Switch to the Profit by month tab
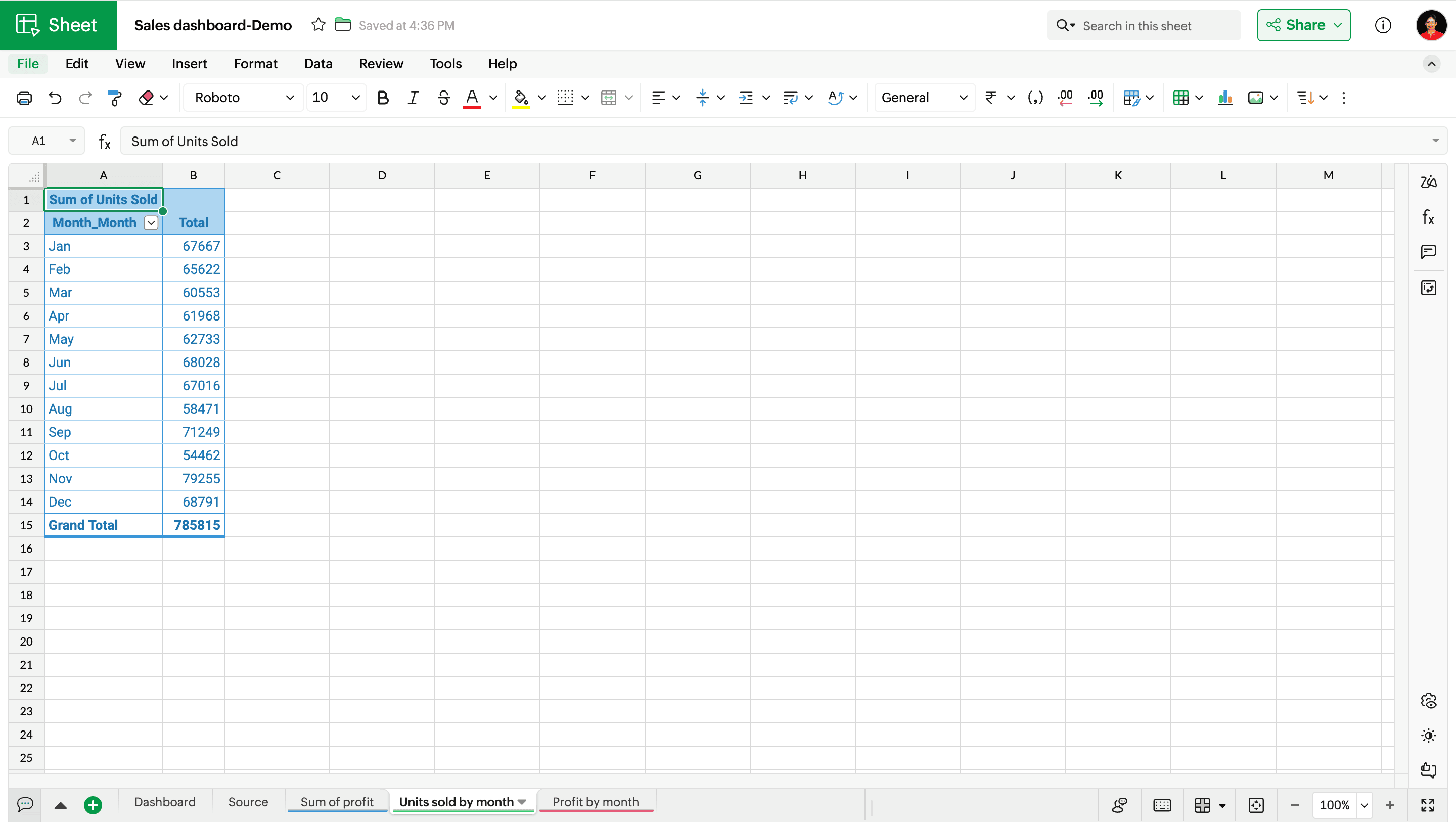The height and width of the screenshot is (822, 1456). point(596,802)
